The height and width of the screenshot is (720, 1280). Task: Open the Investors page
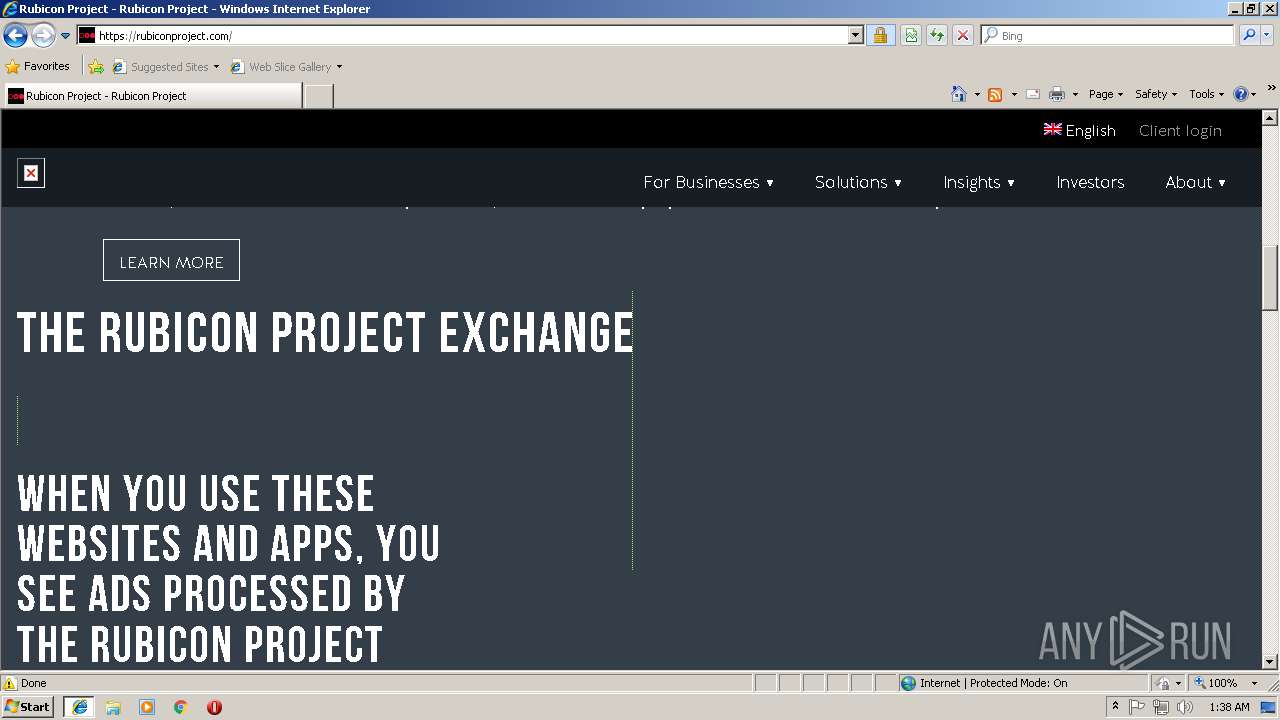1090,182
